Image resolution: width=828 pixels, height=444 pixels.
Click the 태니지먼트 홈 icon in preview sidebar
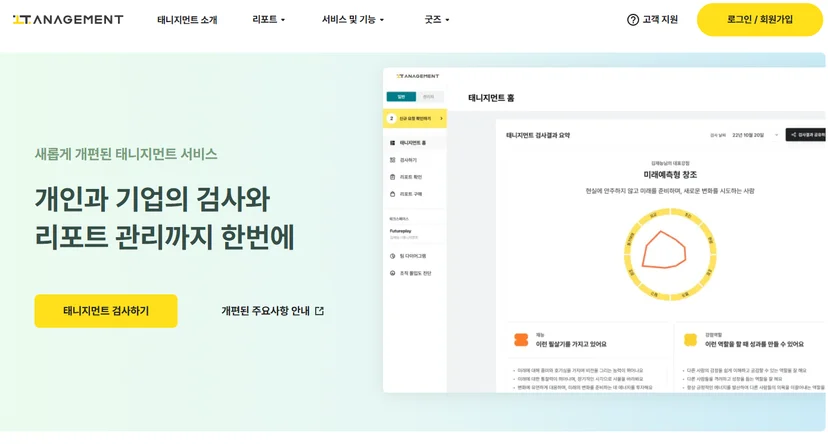click(392, 143)
